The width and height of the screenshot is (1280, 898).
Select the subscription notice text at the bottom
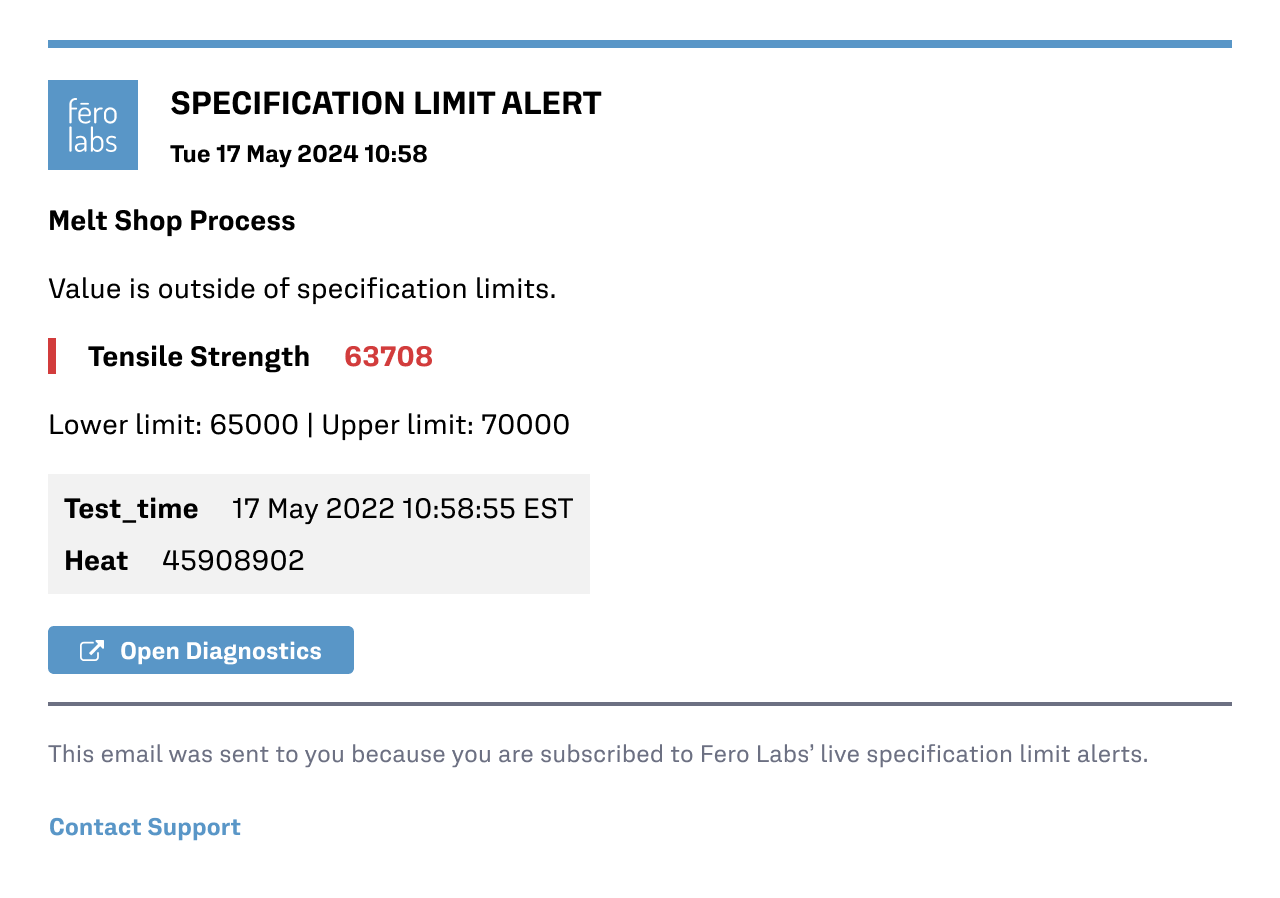(598, 754)
